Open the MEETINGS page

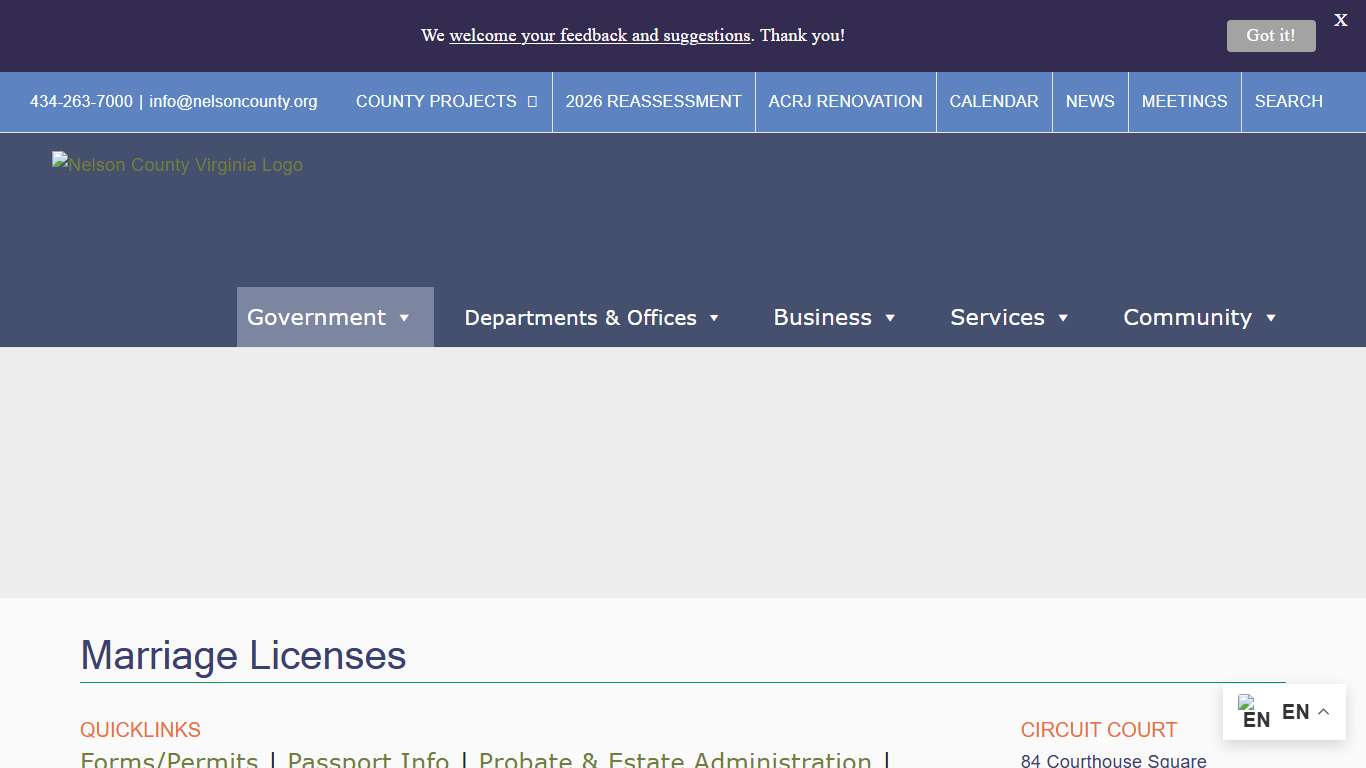[x=1184, y=101]
